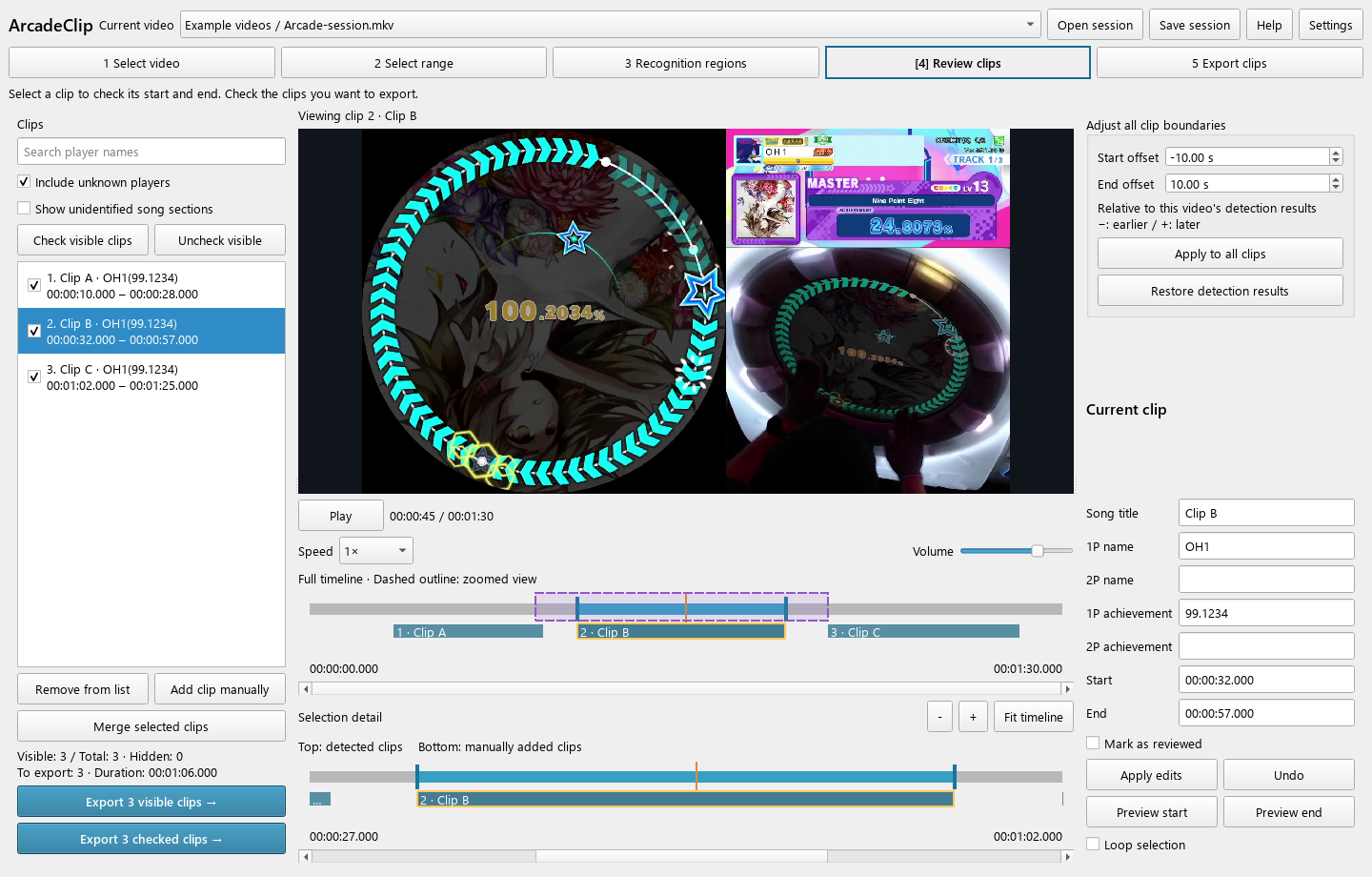This screenshot has height=877, width=1372.
Task: Merge selected clips
Action: [x=151, y=726]
